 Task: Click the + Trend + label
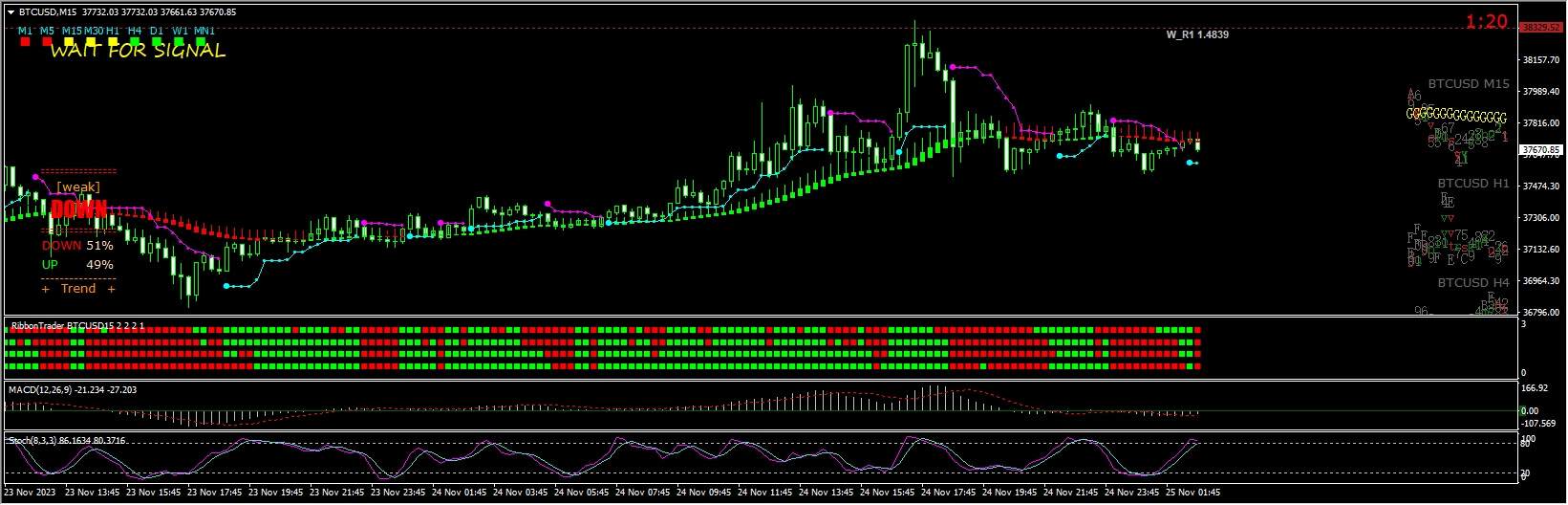pos(78,289)
